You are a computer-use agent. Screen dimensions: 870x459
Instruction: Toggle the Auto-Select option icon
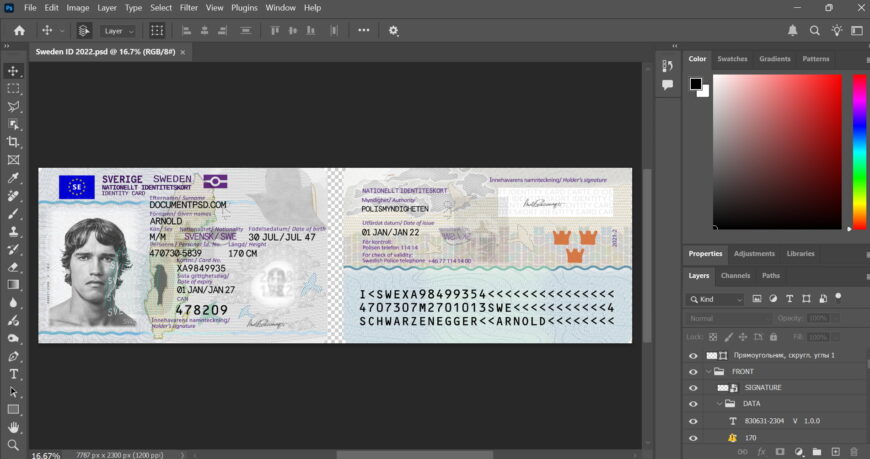pyautogui.click(x=84, y=31)
